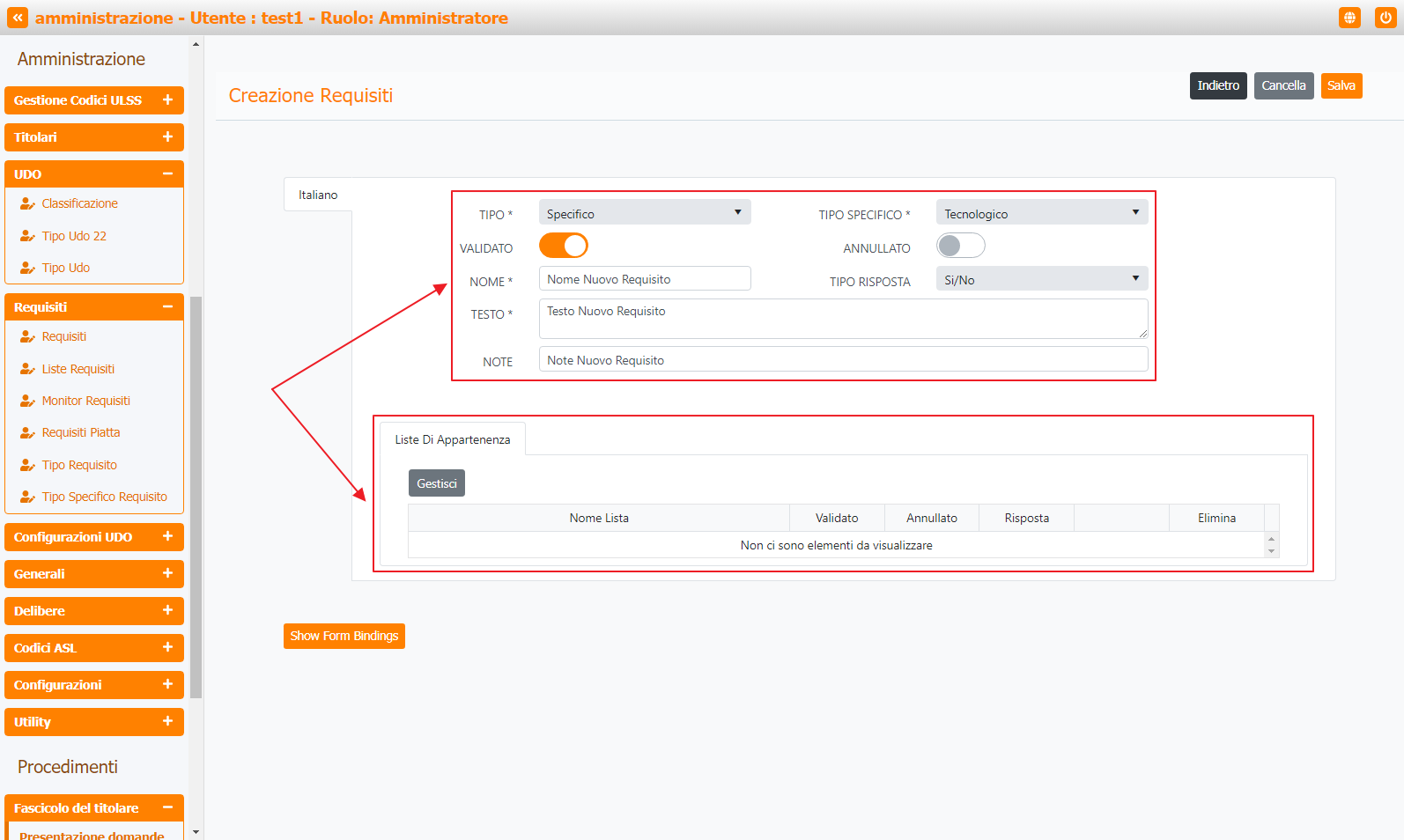Image resolution: width=1404 pixels, height=840 pixels.
Task: Click the icon beside Requisiti Piatta
Action: click(x=27, y=432)
